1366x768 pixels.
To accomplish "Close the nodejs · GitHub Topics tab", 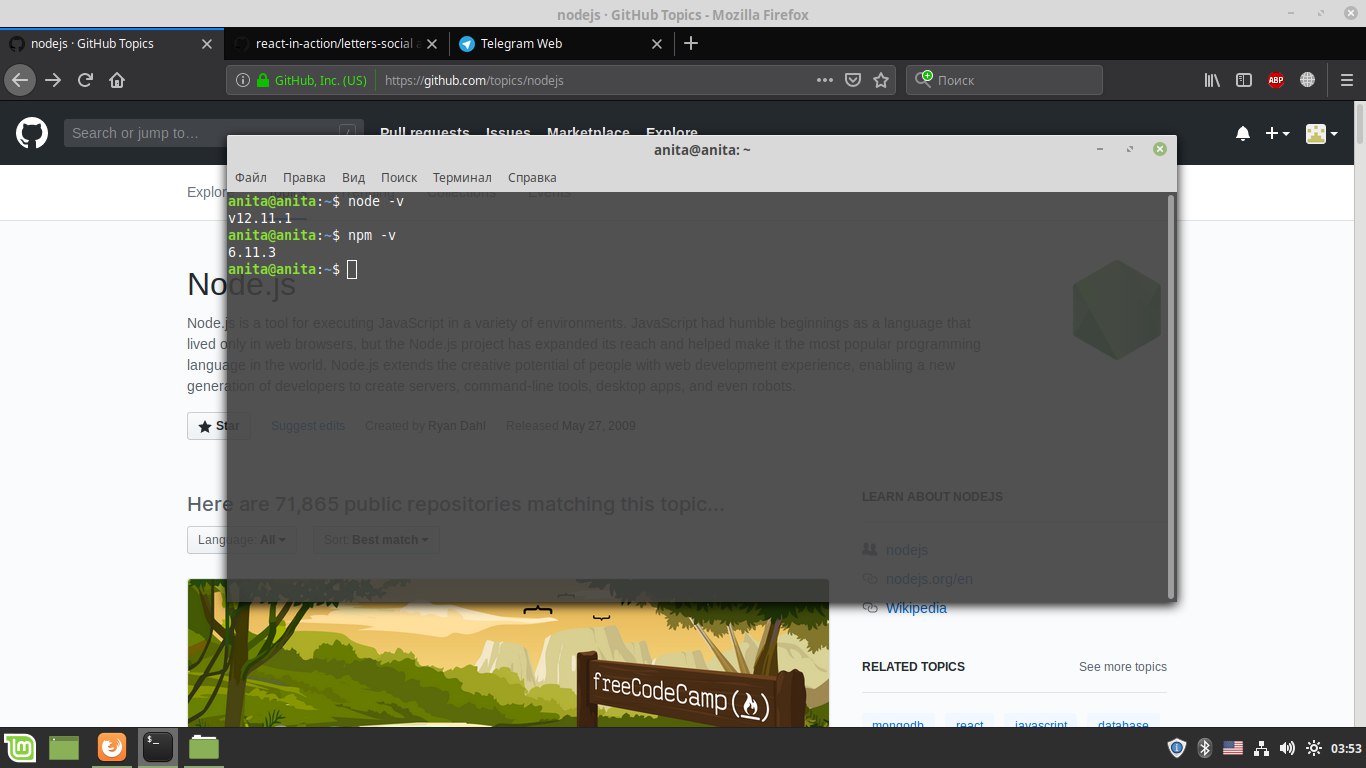I will pos(207,44).
